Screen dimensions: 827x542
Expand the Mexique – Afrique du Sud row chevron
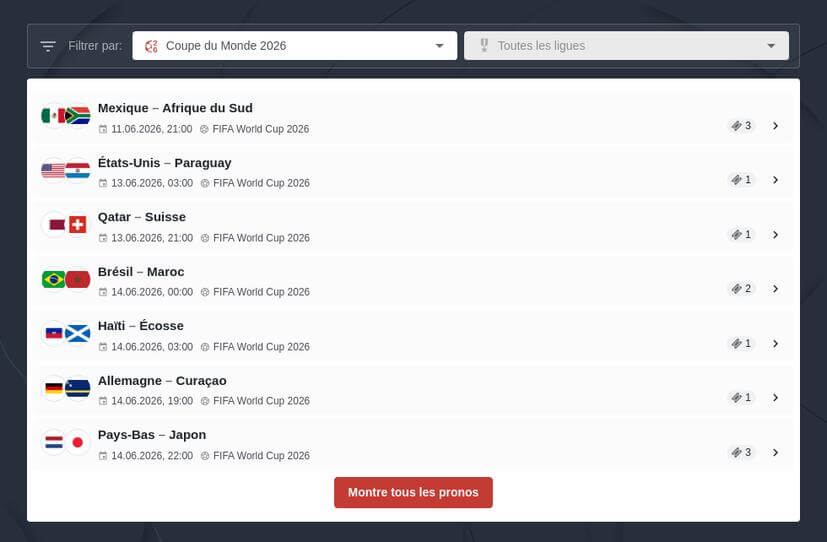(775, 126)
